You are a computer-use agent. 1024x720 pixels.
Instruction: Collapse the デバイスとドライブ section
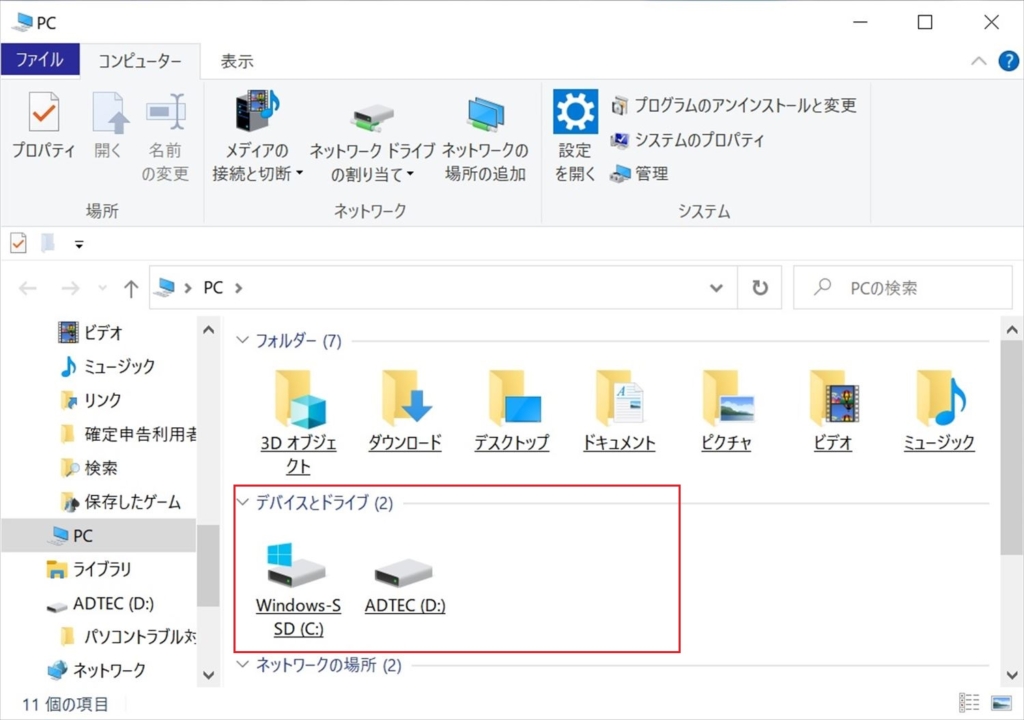click(x=242, y=503)
